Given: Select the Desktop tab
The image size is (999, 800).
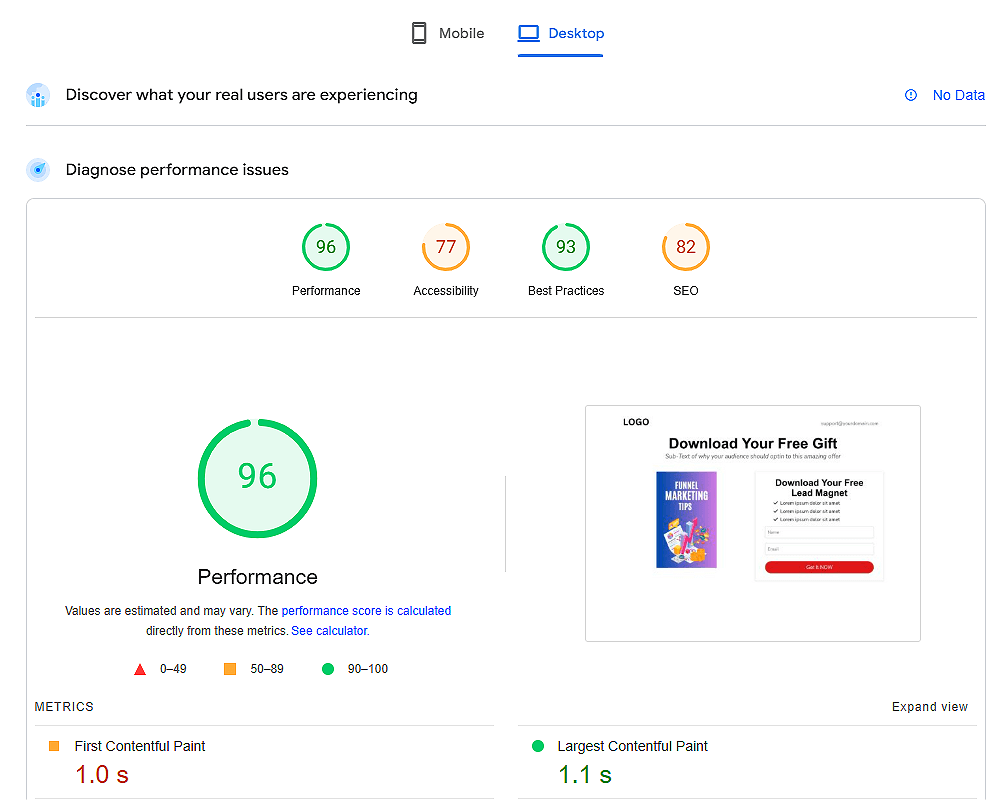Looking at the screenshot, I should [x=561, y=33].
